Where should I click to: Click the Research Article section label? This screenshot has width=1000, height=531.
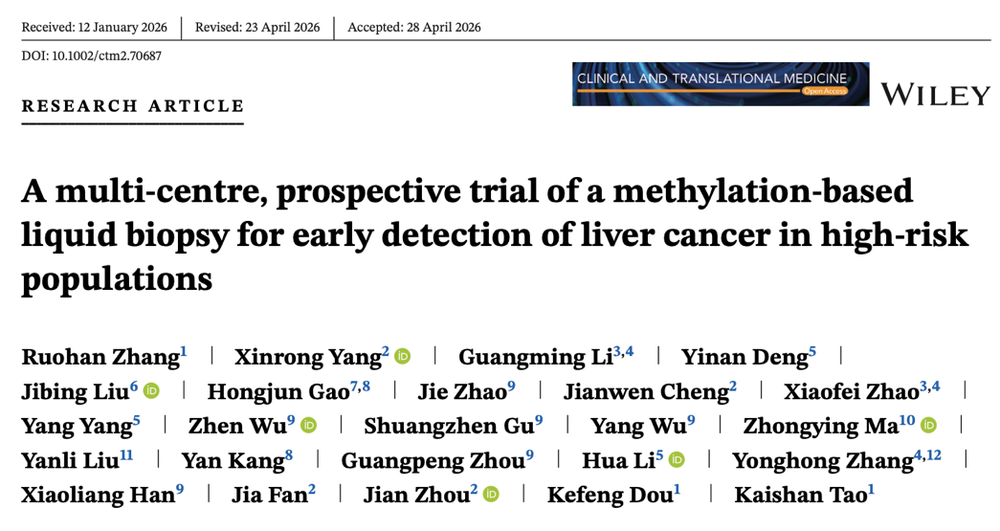[133, 106]
